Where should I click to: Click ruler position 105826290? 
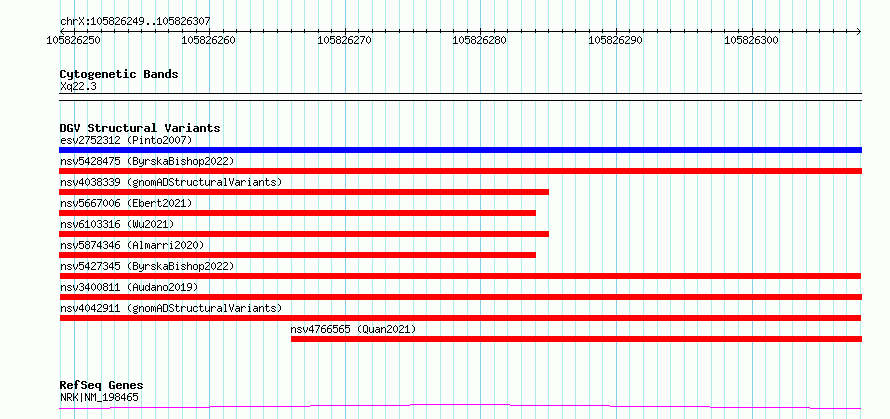click(x=616, y=40)
